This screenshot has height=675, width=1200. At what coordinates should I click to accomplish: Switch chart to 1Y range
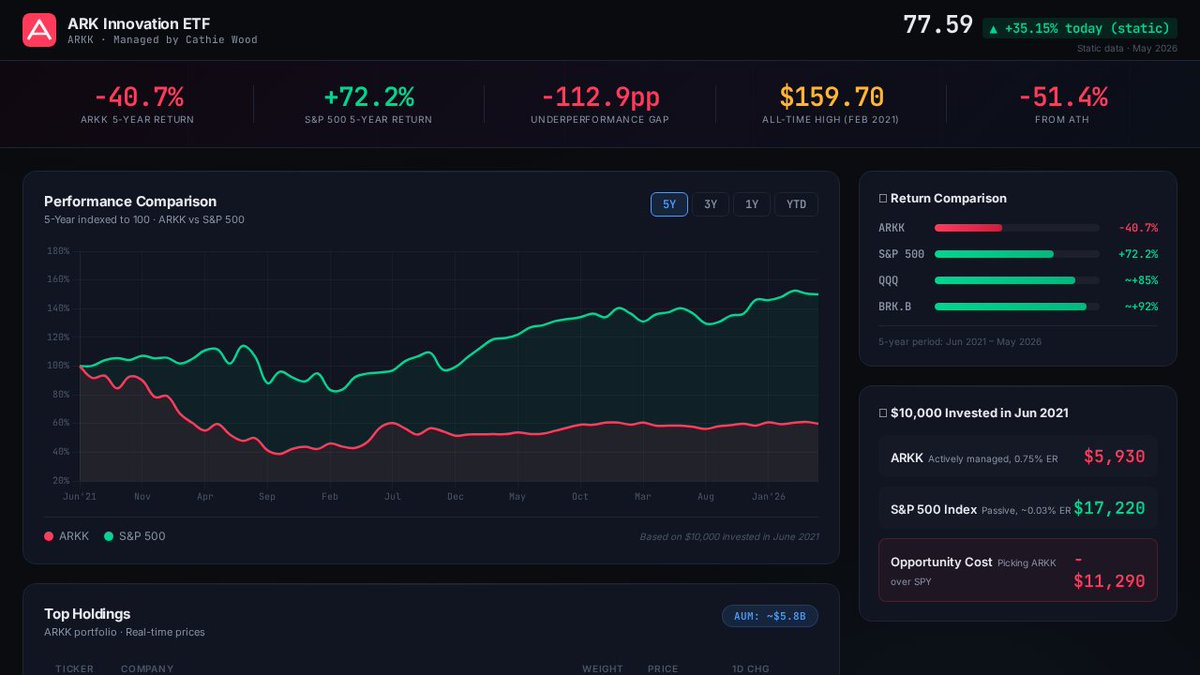pyautogui.click(x=752, y=205)
